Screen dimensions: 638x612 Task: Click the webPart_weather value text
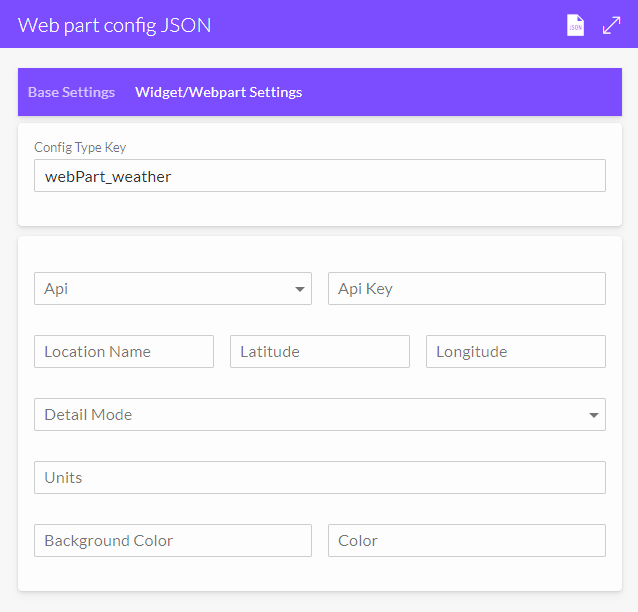[x=108, y=177]
